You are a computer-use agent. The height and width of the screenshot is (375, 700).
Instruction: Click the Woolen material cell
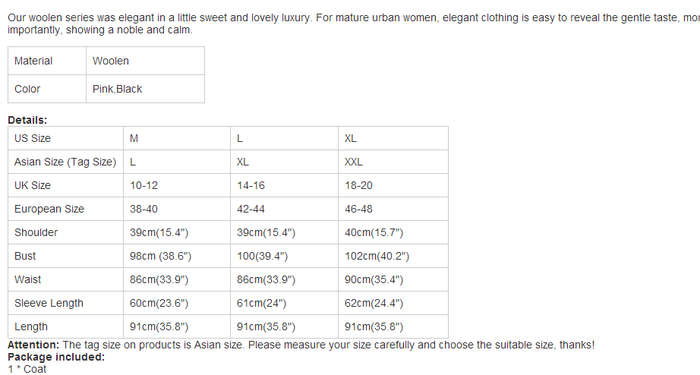pos(145,61)
